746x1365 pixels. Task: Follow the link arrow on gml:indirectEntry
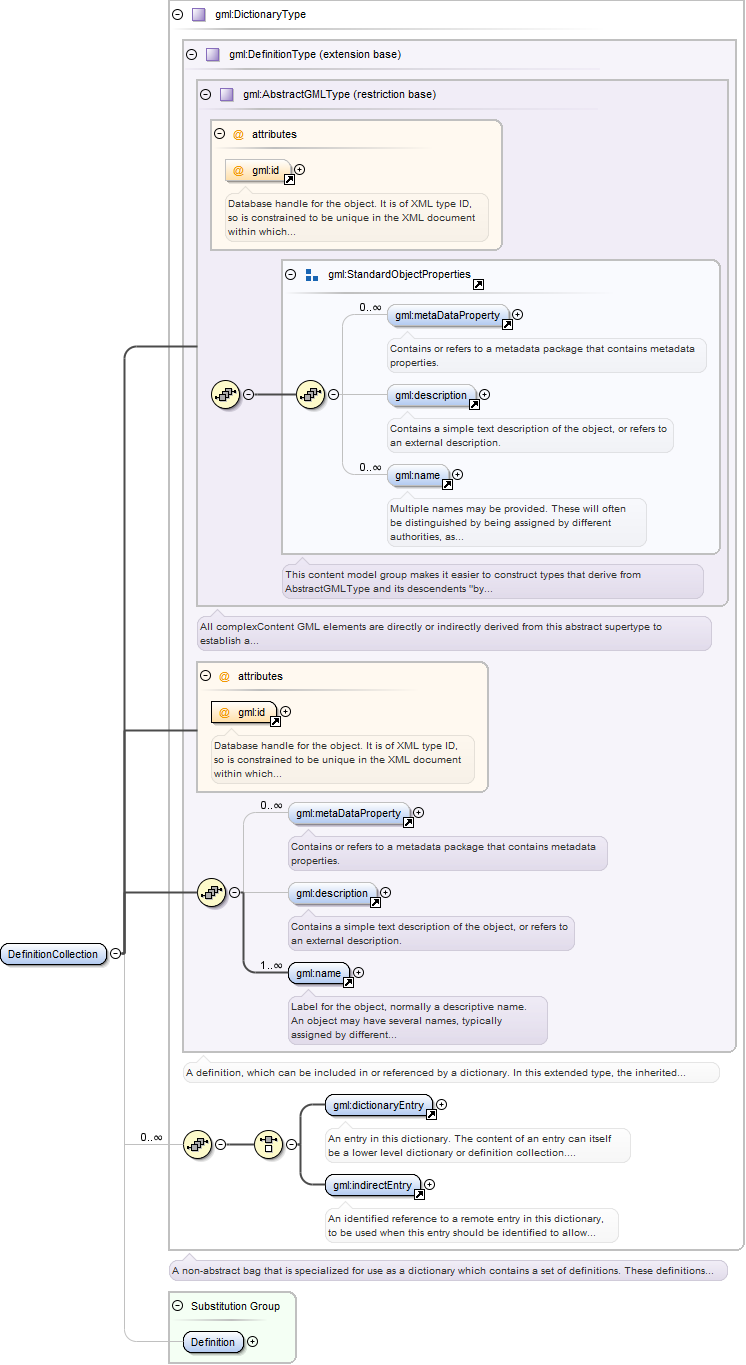[x=419, y=1194]
